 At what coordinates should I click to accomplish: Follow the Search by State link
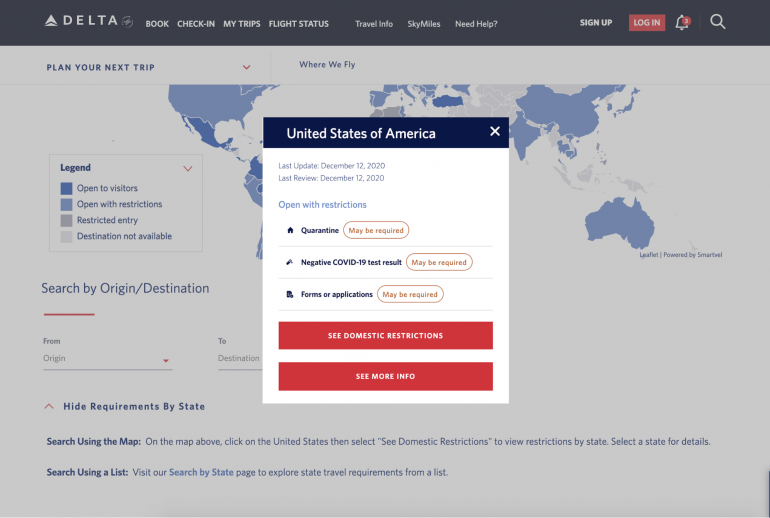(x=201, y=472)
